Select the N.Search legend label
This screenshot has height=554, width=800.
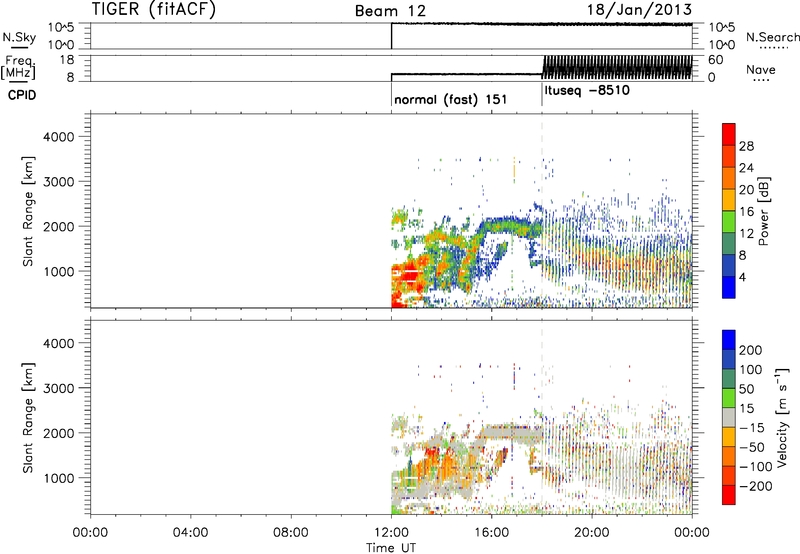click(772, 37)
